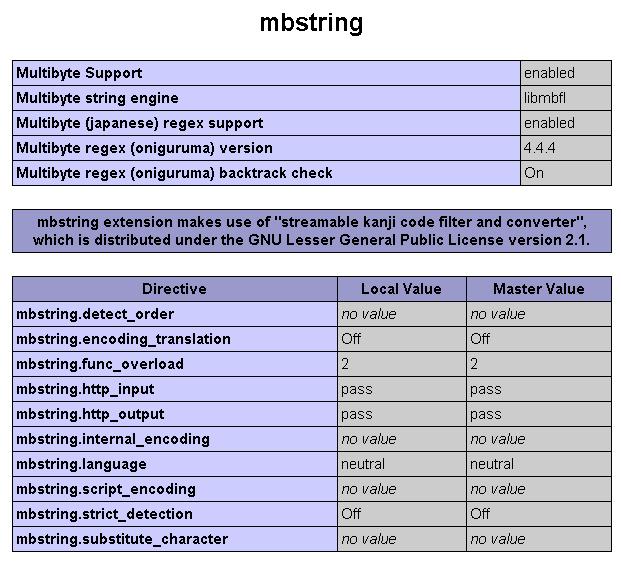Click mbstring.http_output local value pass

[x=356, y=414]
